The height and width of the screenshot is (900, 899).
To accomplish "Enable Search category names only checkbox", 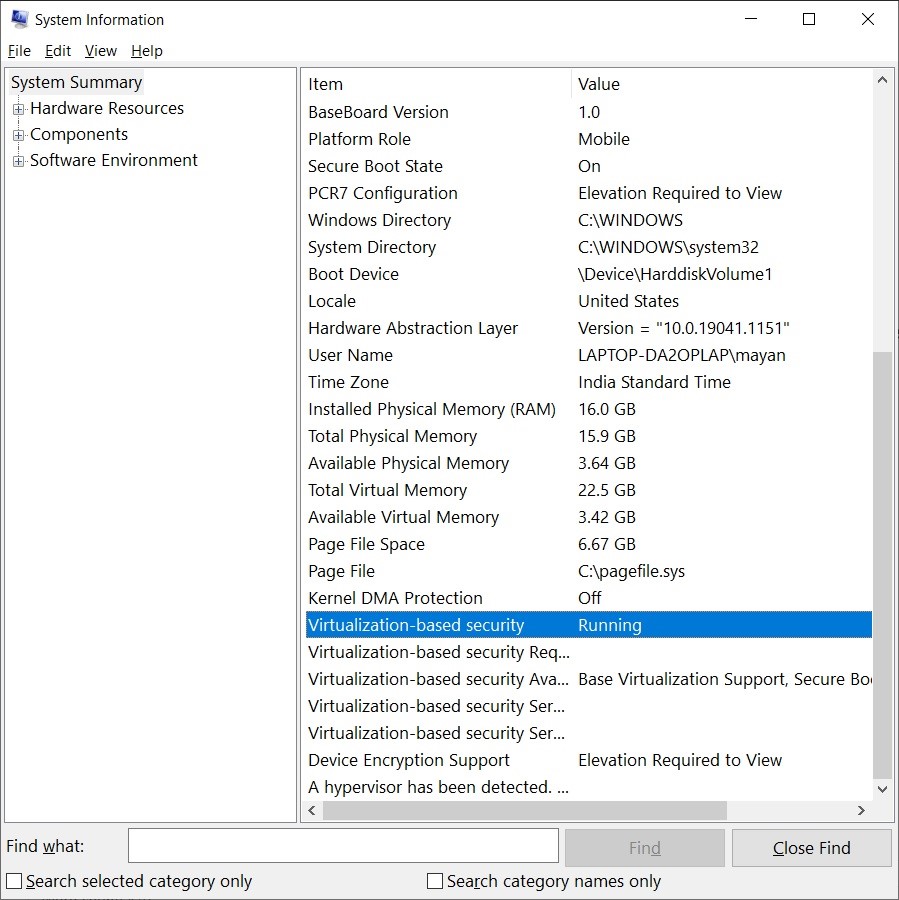I will 435,881.
